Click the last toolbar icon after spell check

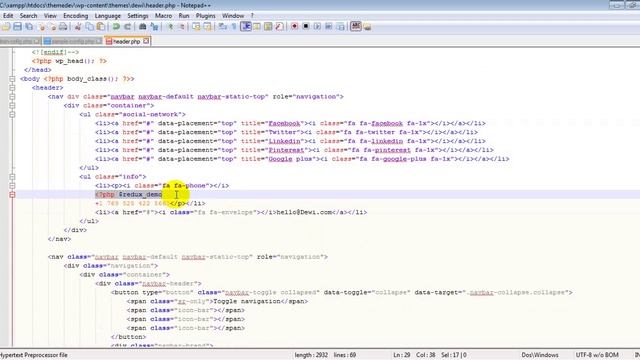coord(367,27)
